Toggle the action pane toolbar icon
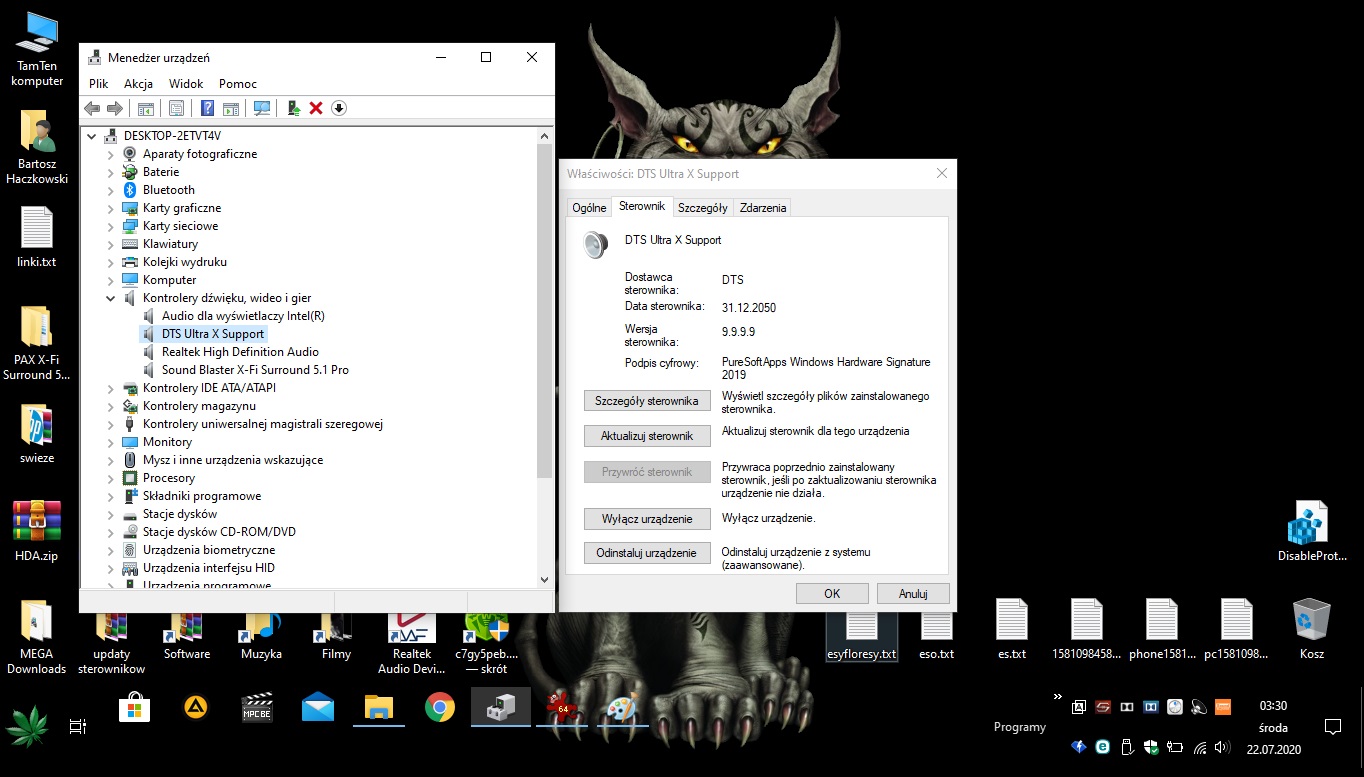 pyautogui.click(x=231, y=108)
